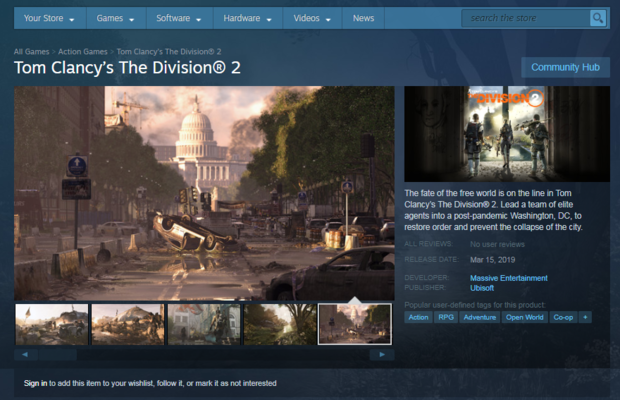Select the Co-op tag
The width and height of the screenshot is (620, 400).
pos(563,317)
